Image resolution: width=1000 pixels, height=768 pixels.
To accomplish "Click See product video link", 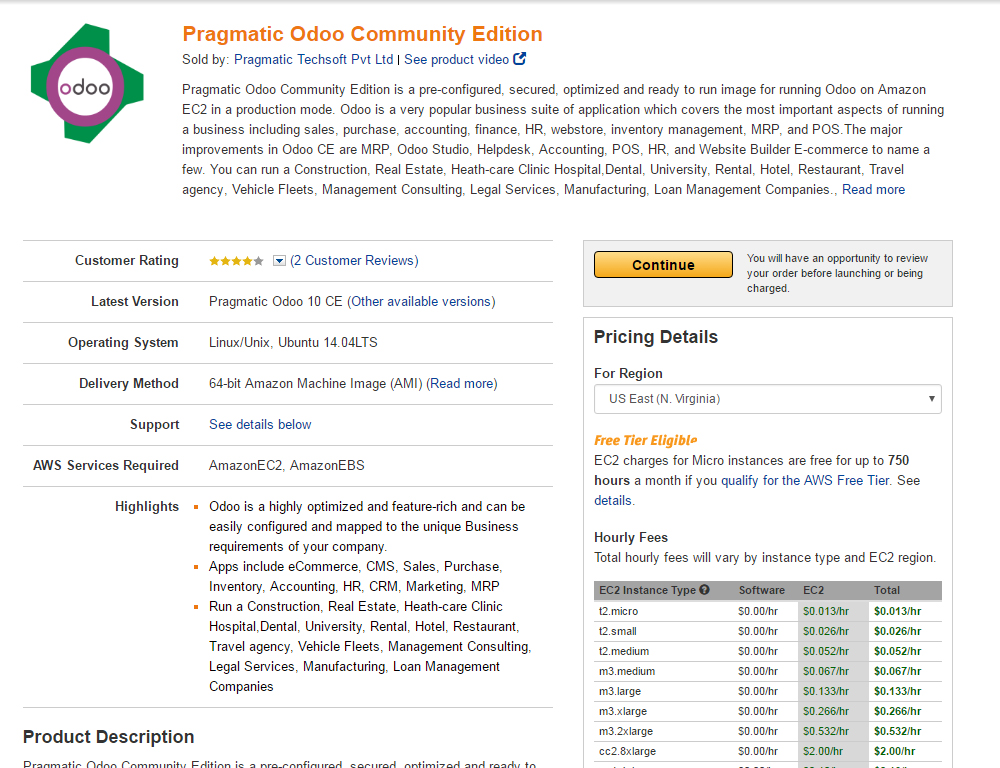I will pyautogui.click(x=456, y=59).
